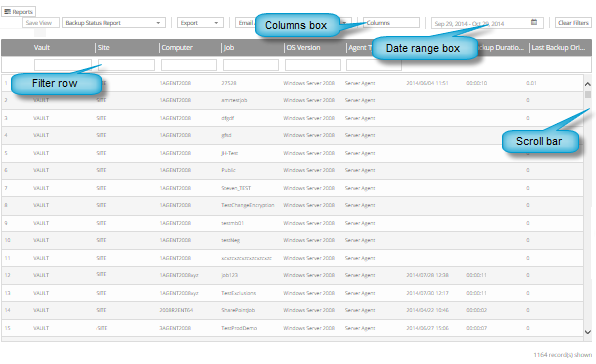Image resolution: width=596 pixels, height=364 pixels.
Task: Click the VAULT cell in the testNeg row
Action: click(x=41, y=240)
